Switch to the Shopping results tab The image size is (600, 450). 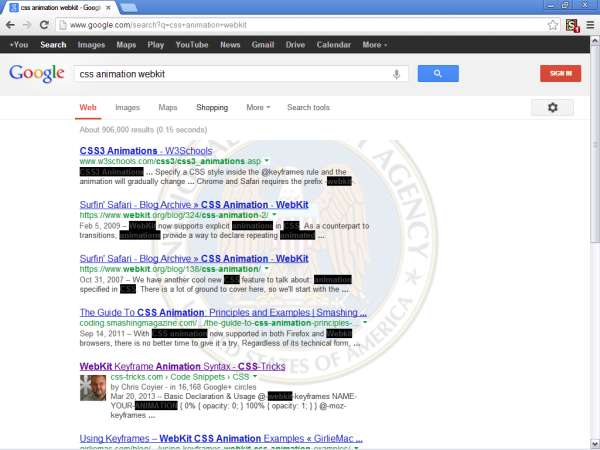(x=212, y=108)
